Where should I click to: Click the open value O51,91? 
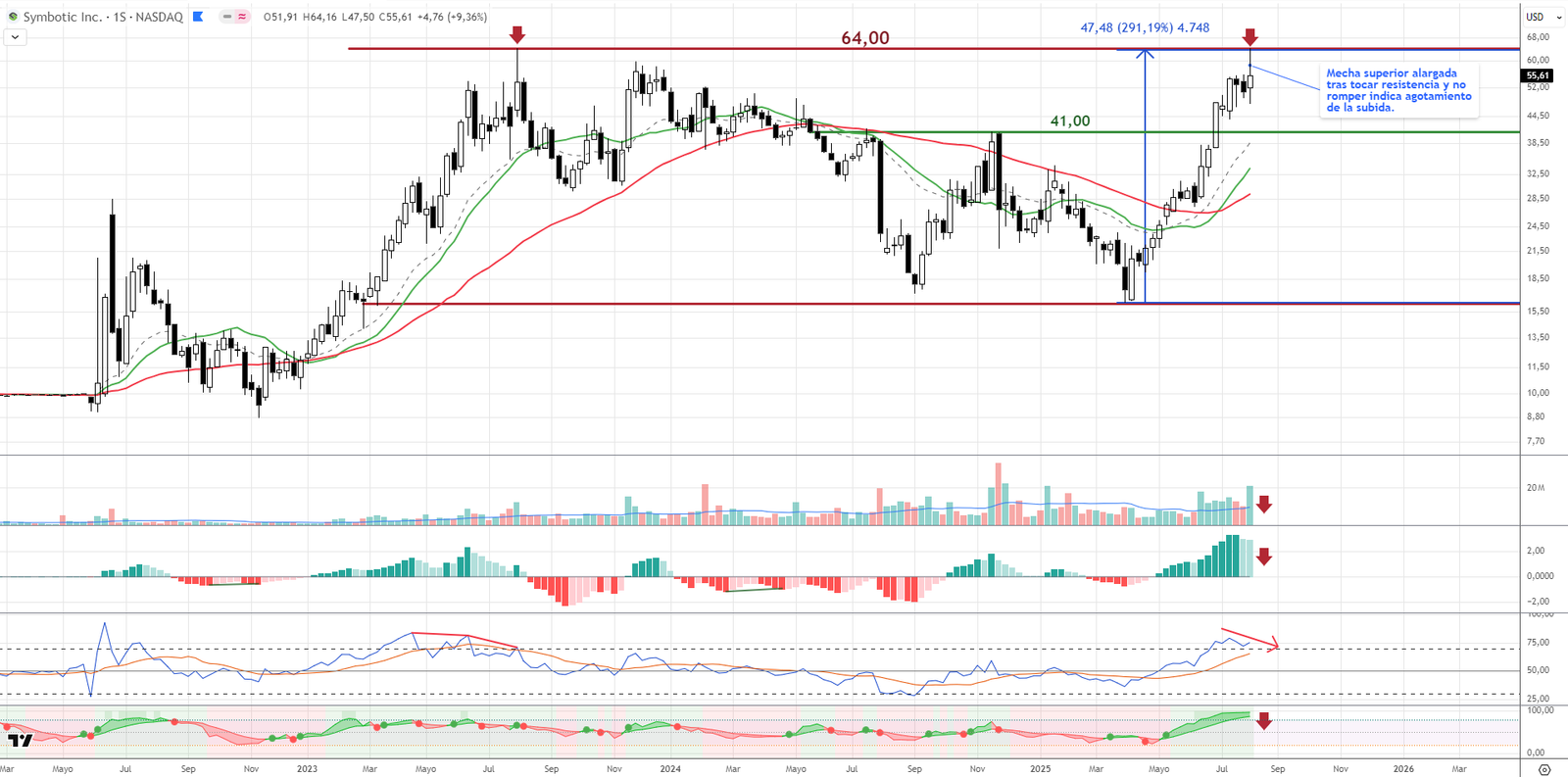pyautogui.click(x=282, y=17)
